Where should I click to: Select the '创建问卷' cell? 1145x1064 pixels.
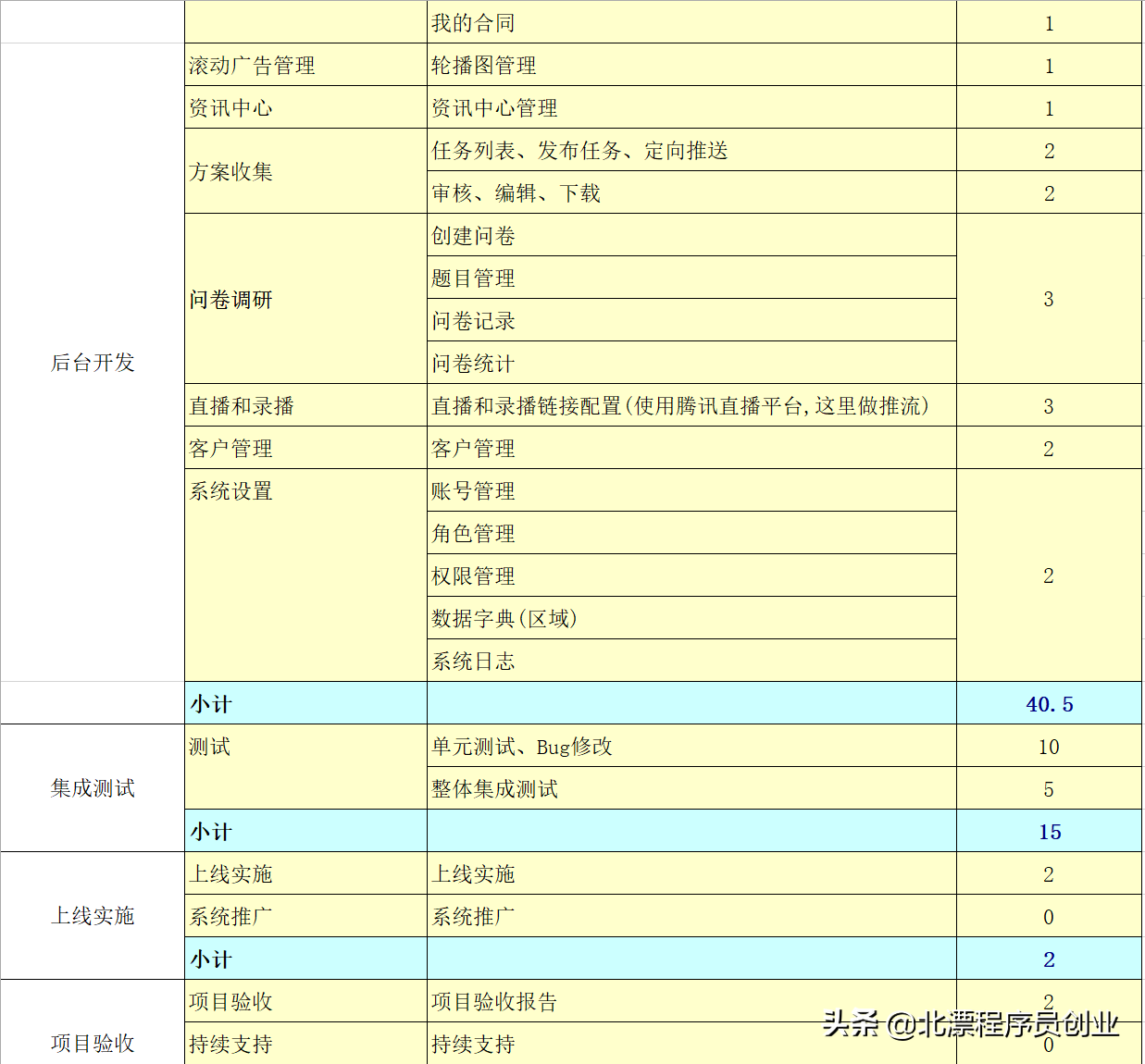tap(691, 235)
